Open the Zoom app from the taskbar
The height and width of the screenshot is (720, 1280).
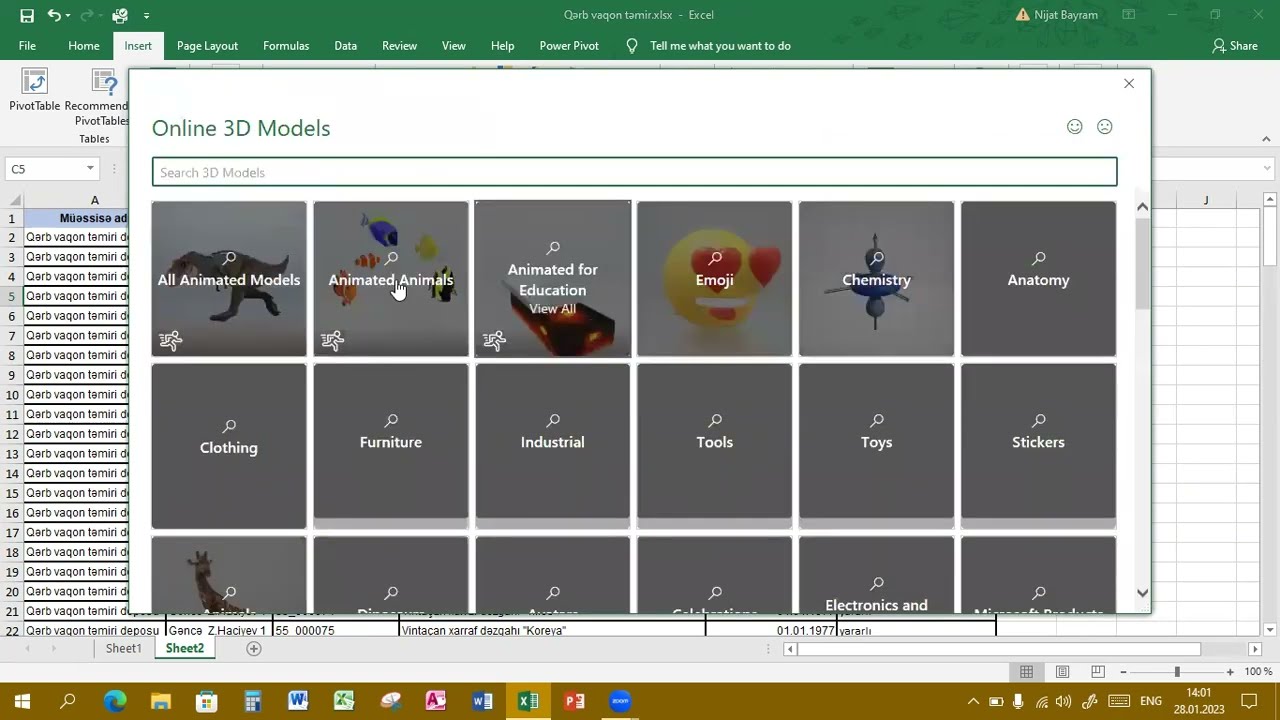pyautogui.click(x=620, y=701)
